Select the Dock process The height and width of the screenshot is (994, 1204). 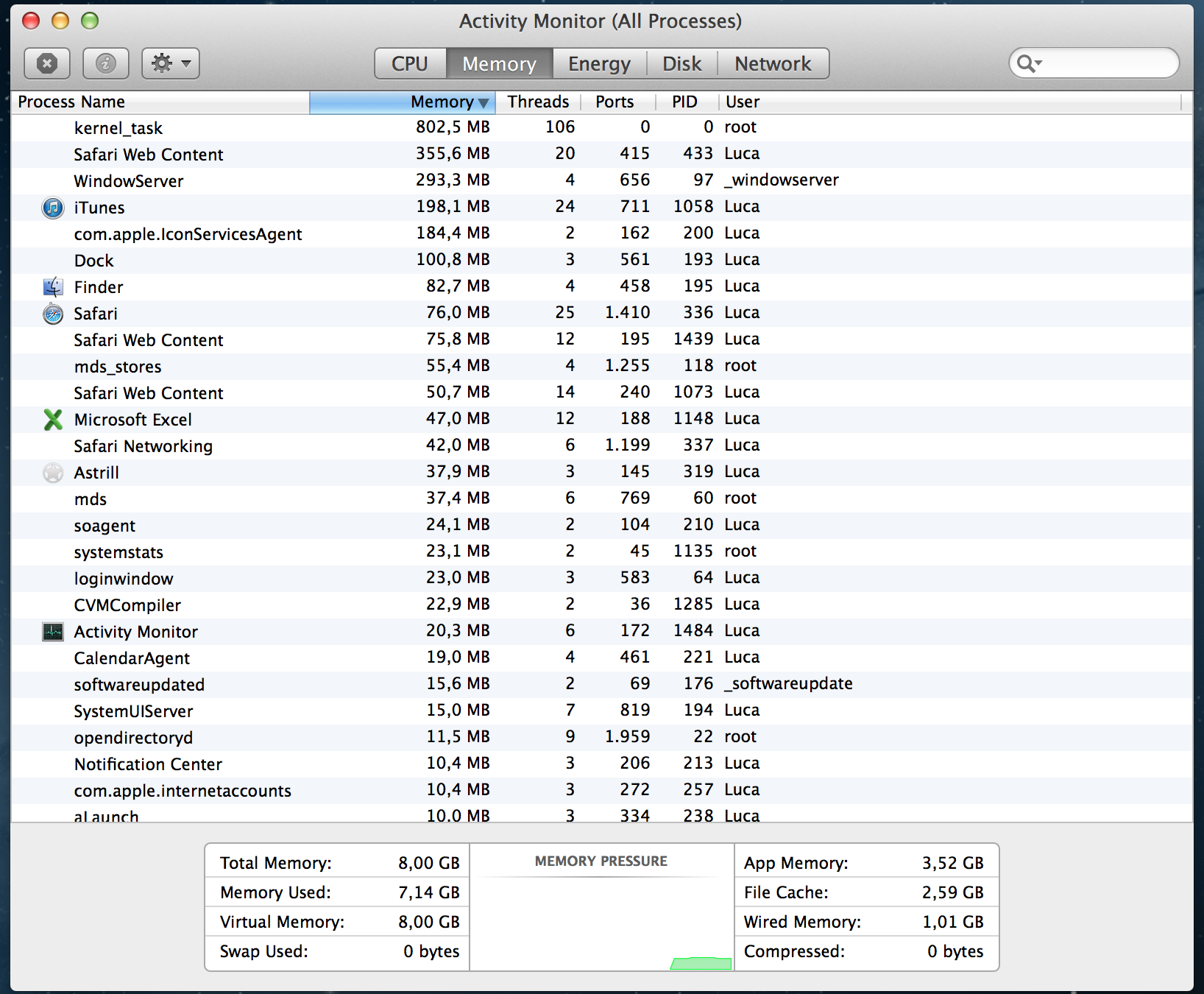(602, 261)
